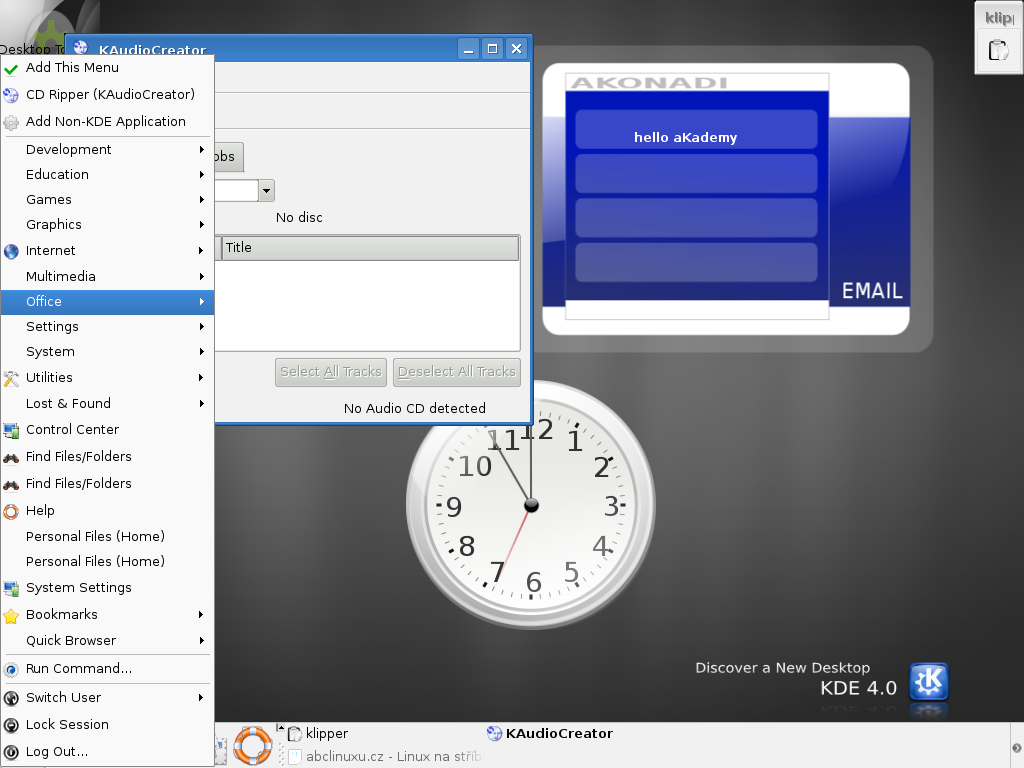Open the Utilities submenu entry
1024x768 pixels.
point(107,377)
